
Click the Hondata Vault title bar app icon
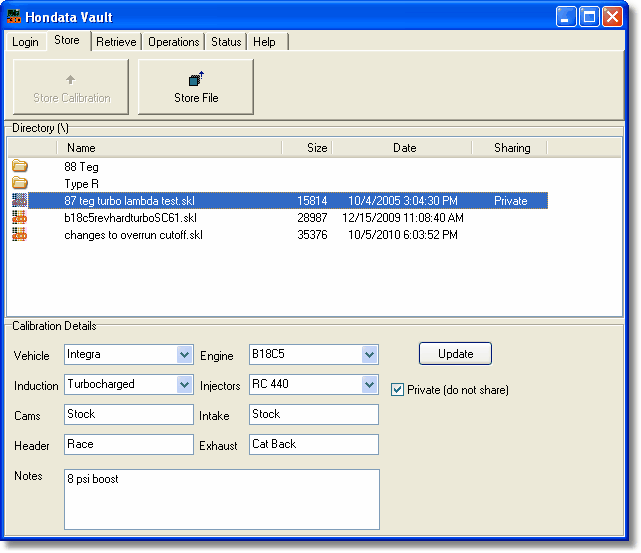13,16
